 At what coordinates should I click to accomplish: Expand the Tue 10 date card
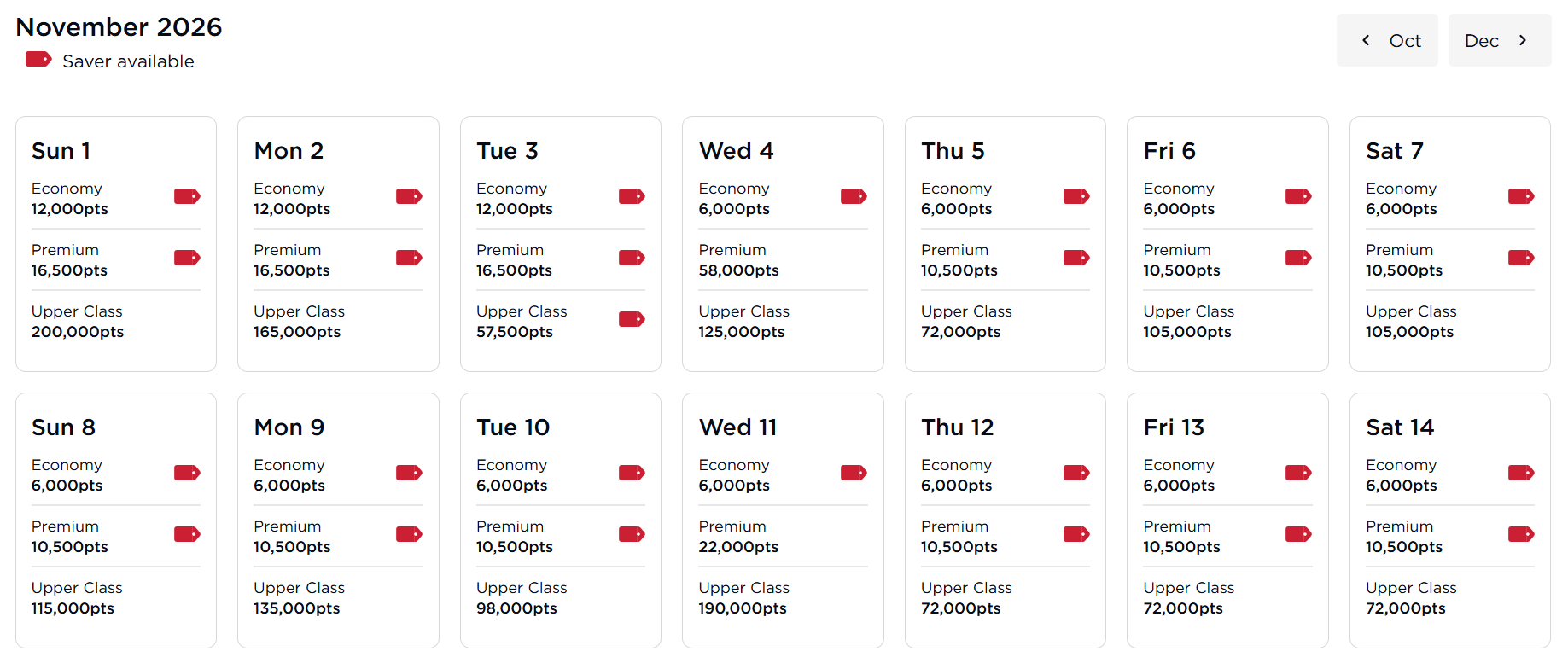(560, 519)
